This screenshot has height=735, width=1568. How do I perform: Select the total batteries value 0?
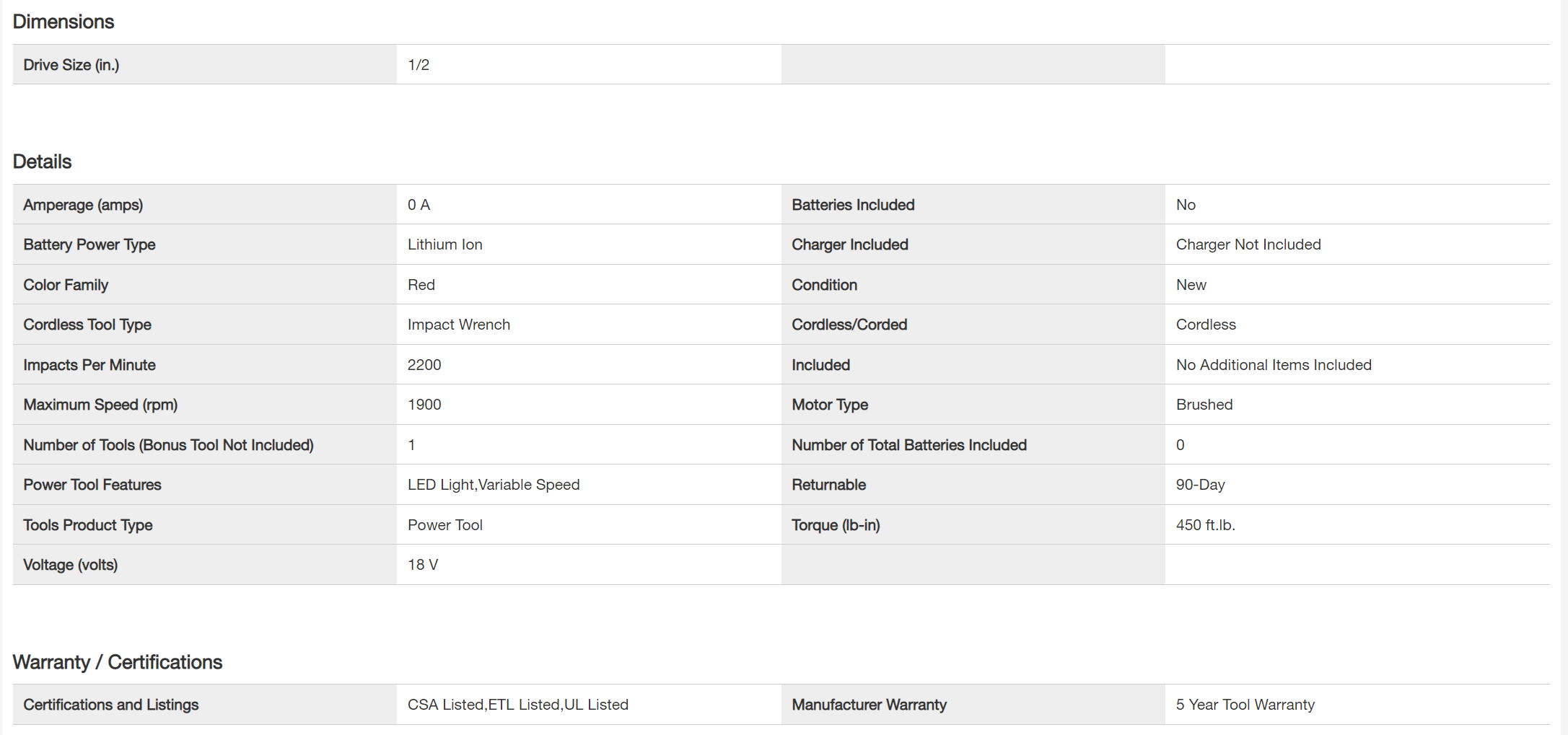click(1181, 445)
